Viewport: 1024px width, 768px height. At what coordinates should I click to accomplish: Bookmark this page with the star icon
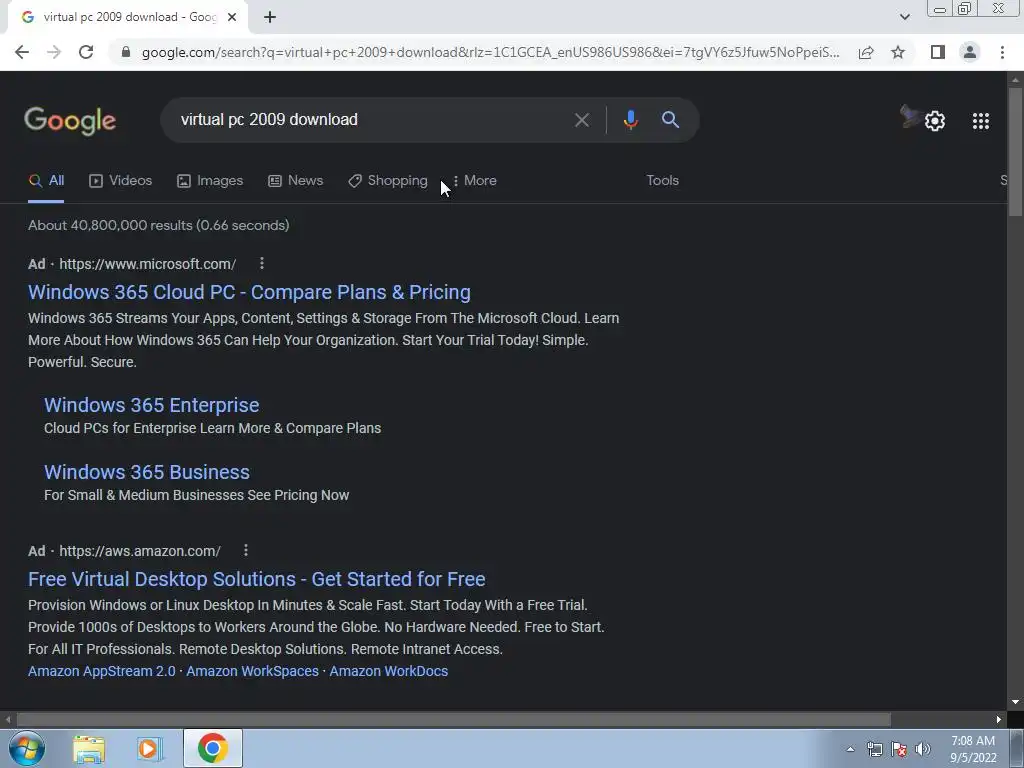pos(898,52)
